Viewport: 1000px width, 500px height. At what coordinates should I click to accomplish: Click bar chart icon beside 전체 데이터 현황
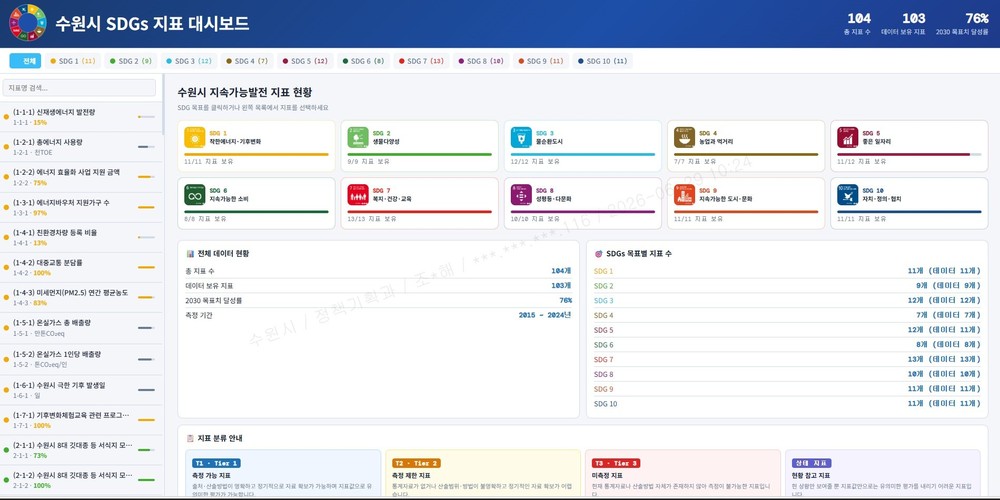click(x=190, y=253)
